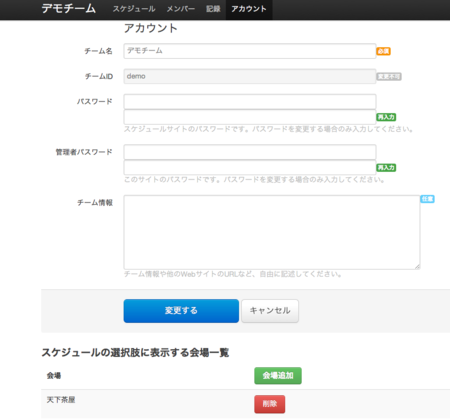Click the スケジュールの選択肢に表示する会場一覧 heading
This screenshot has height=420, width=450.
point(135,353)
